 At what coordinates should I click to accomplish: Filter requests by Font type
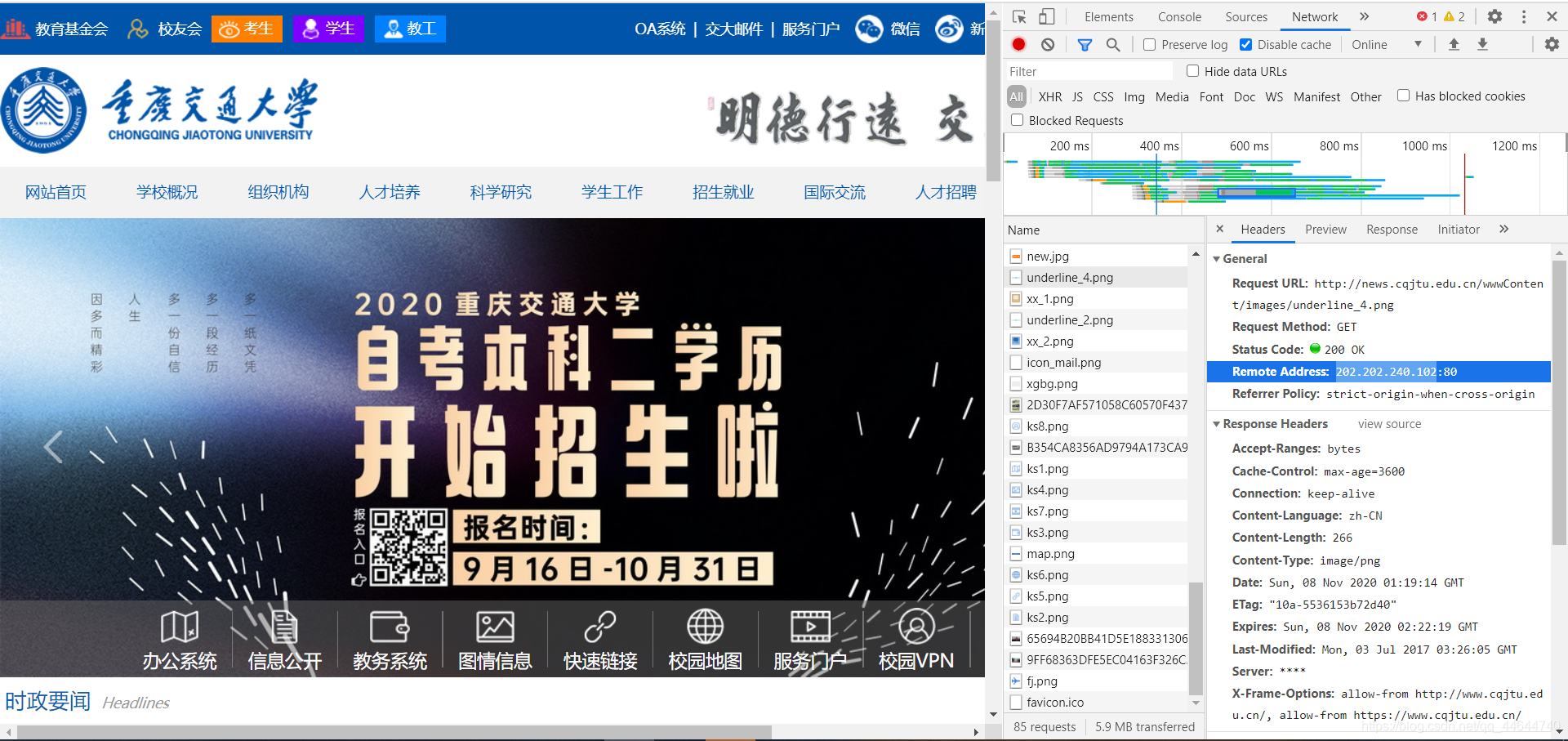1211,96
